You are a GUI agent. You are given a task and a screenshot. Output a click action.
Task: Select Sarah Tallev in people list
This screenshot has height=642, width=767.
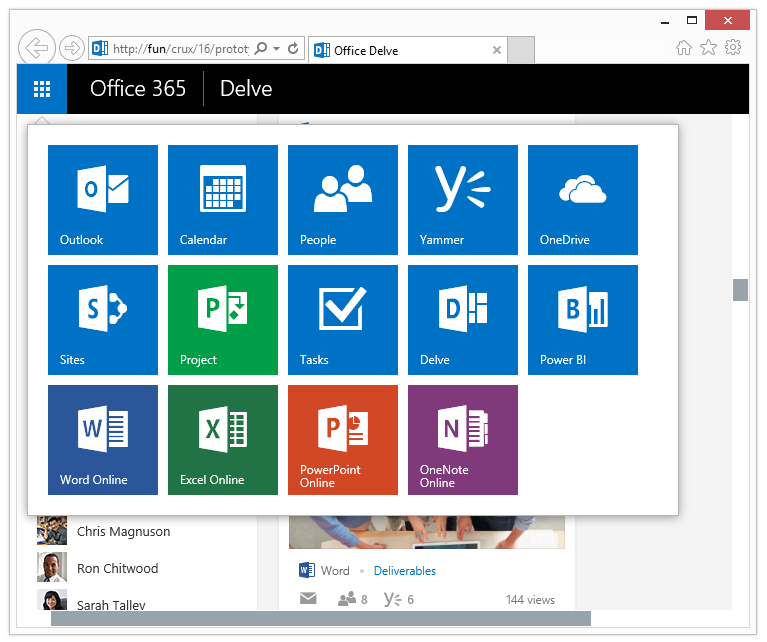point(111,605)
